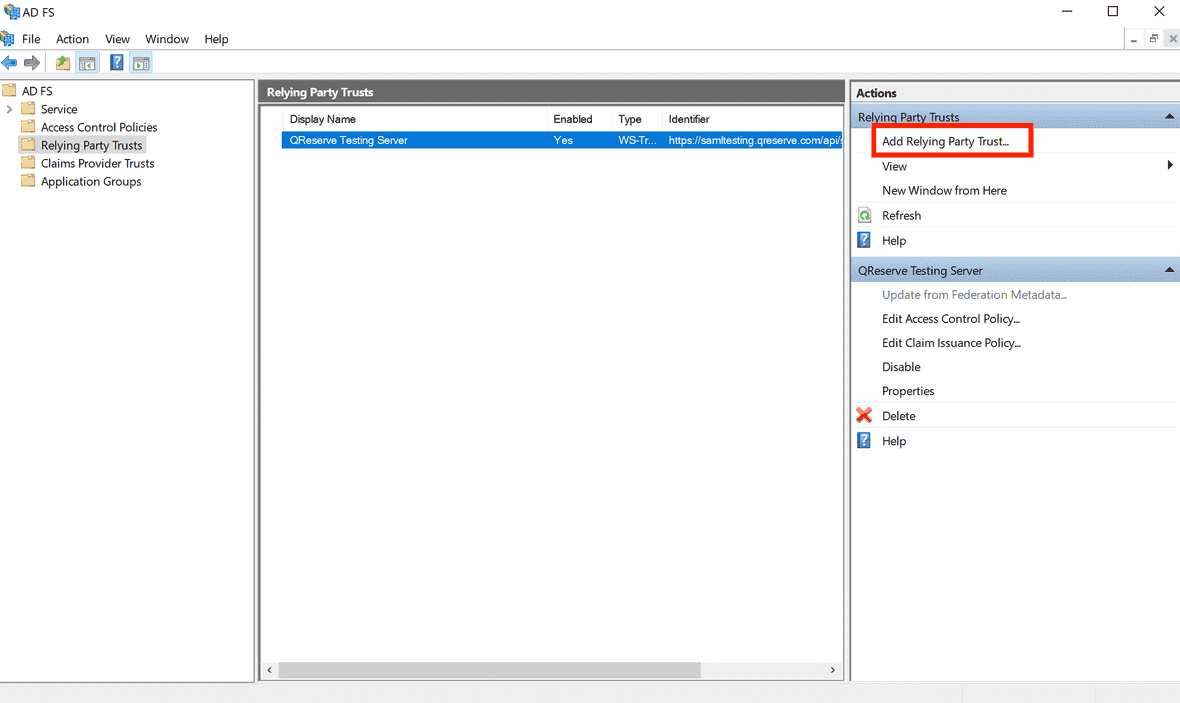This screenshot has width=1180, height=703.
Task: Click the Help icon under QReserve Testing Server
Action: coord(864,441)
